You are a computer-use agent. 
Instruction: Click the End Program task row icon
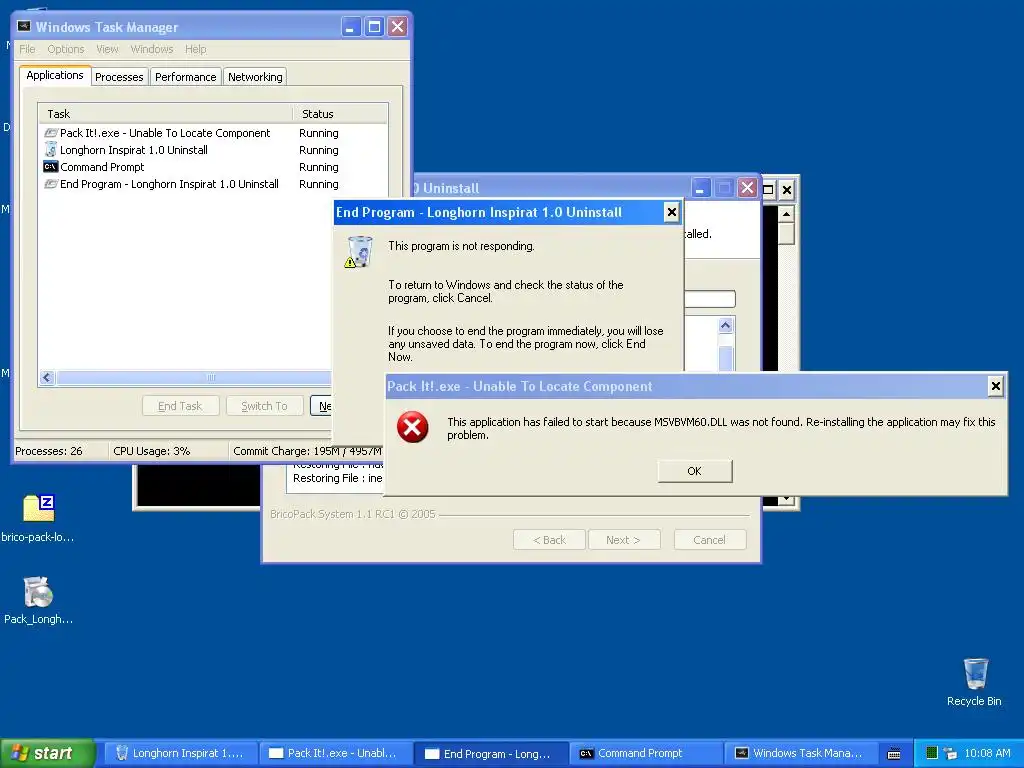tap(51, 184)
